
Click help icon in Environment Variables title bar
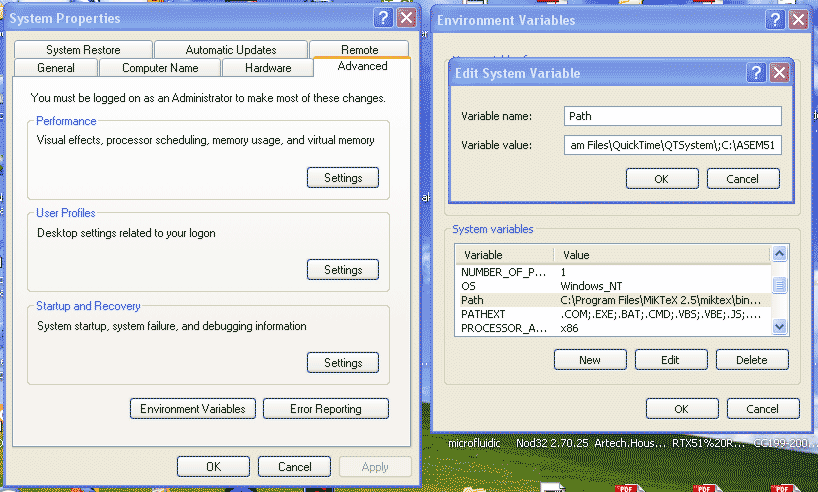[775, 20]
